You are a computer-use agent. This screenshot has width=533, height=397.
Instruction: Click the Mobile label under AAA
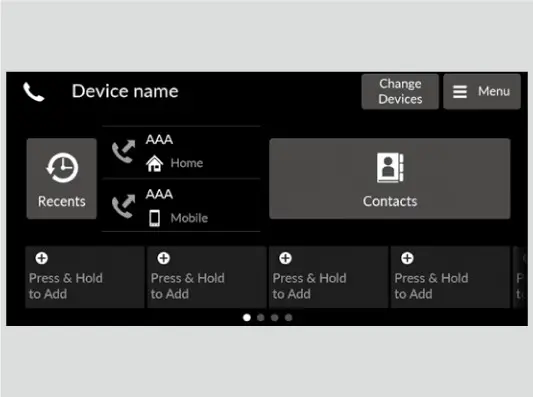(x=189, y=218)
